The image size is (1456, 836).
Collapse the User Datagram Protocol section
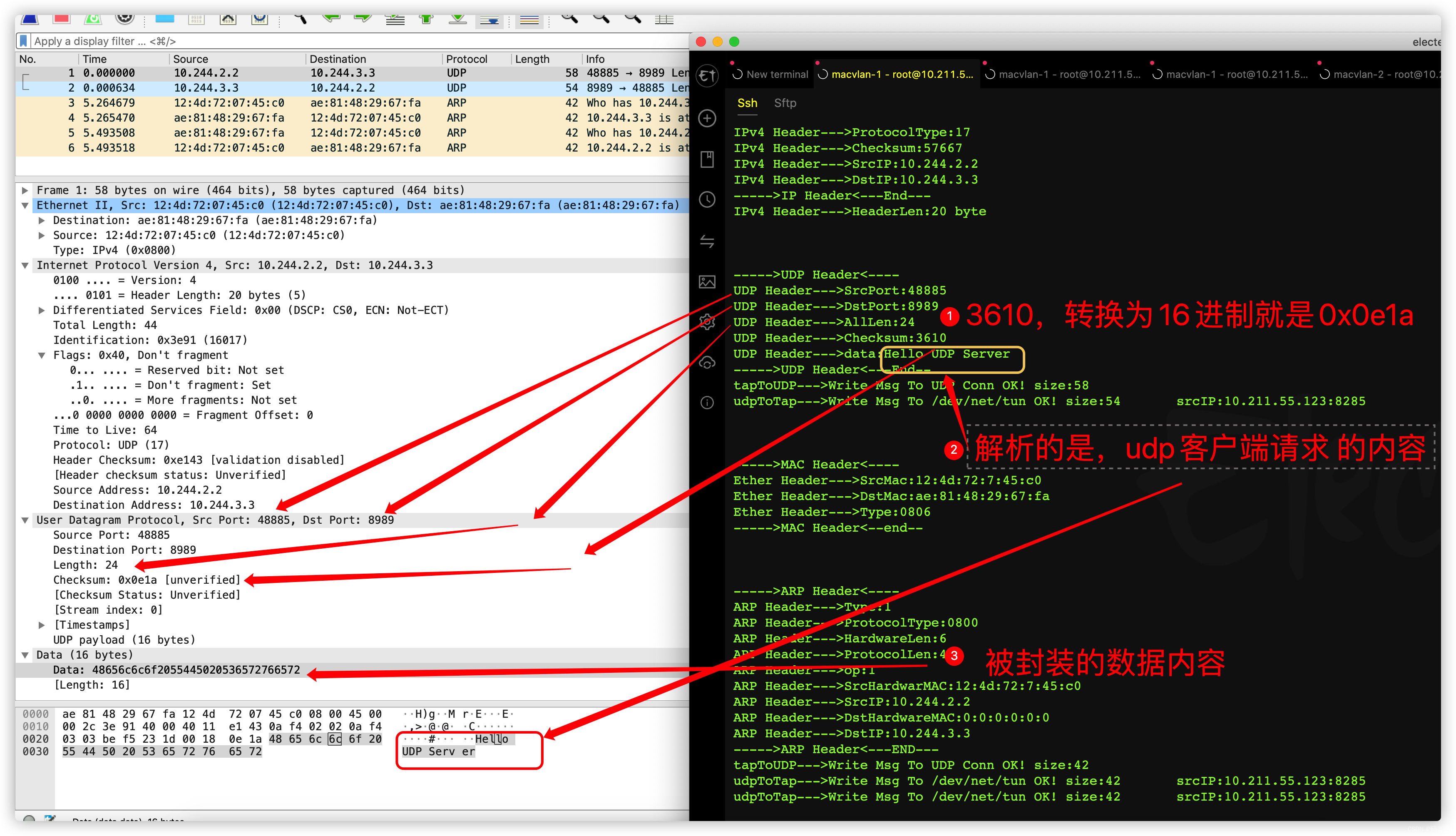(25, 520)
